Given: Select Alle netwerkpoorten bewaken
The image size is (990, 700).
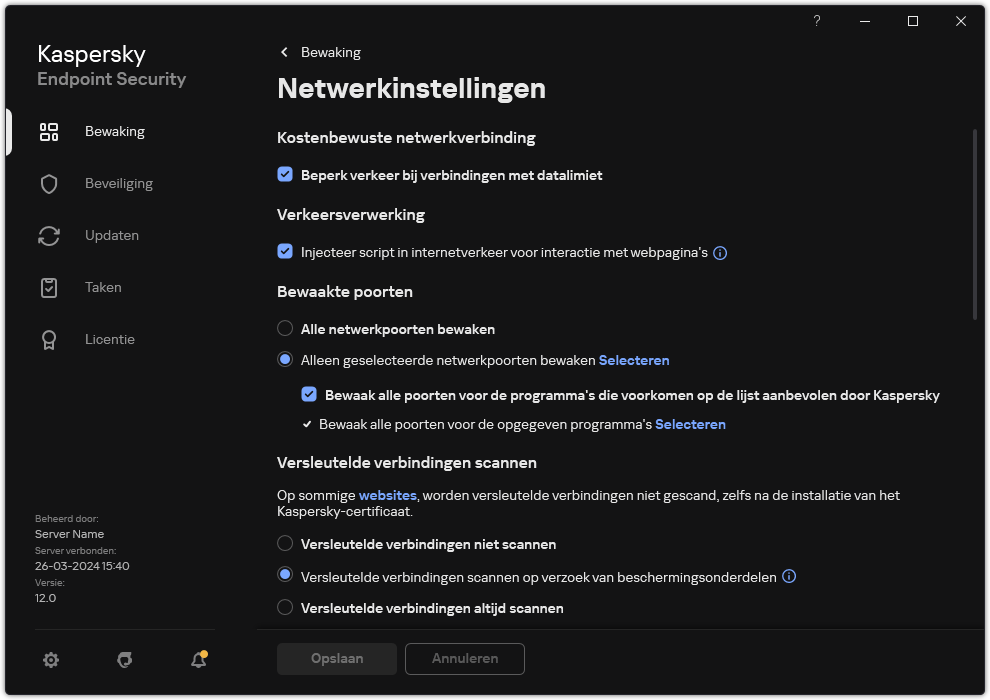Looking at the screenshot, I should pos(286,328).
